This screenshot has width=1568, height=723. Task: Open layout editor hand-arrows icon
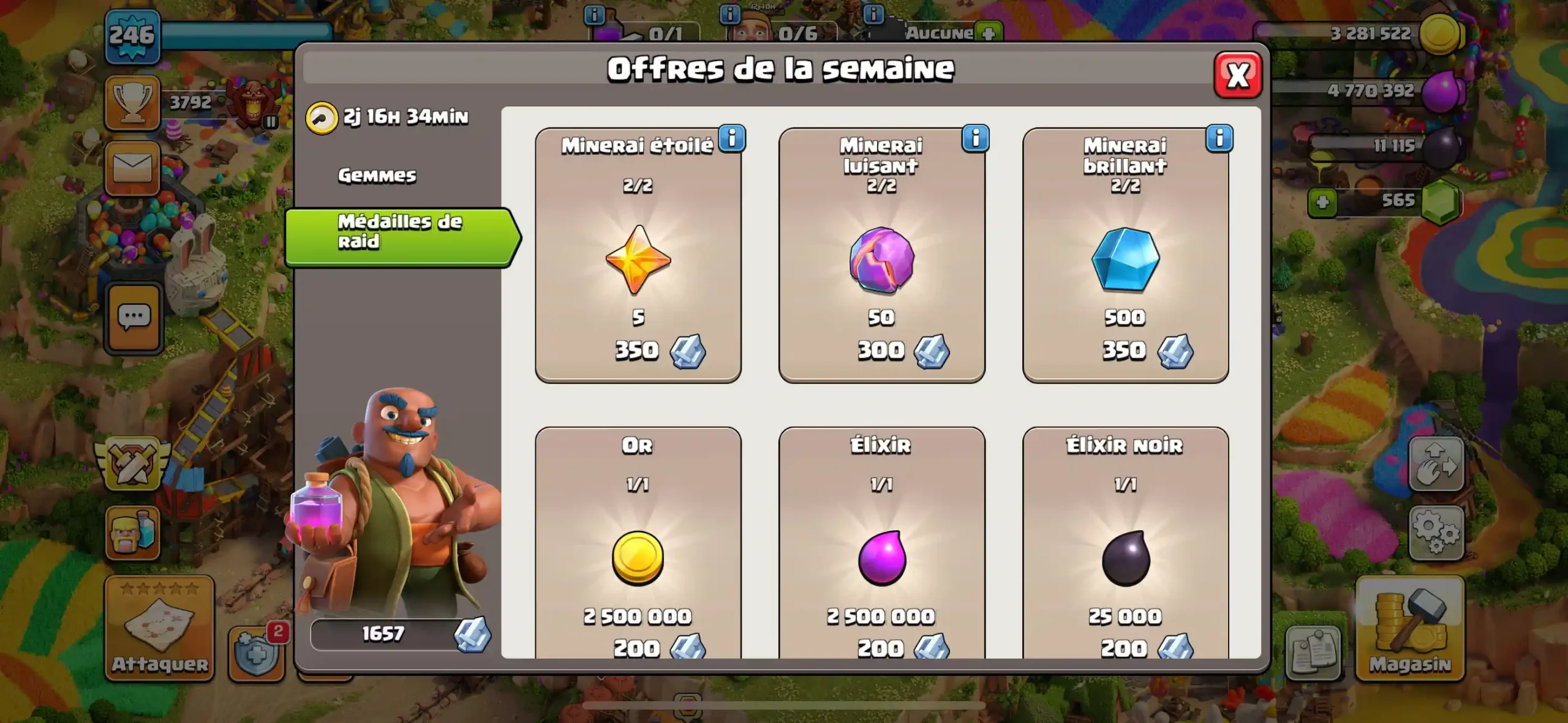pyautogui.click(x=1436, y=463)
